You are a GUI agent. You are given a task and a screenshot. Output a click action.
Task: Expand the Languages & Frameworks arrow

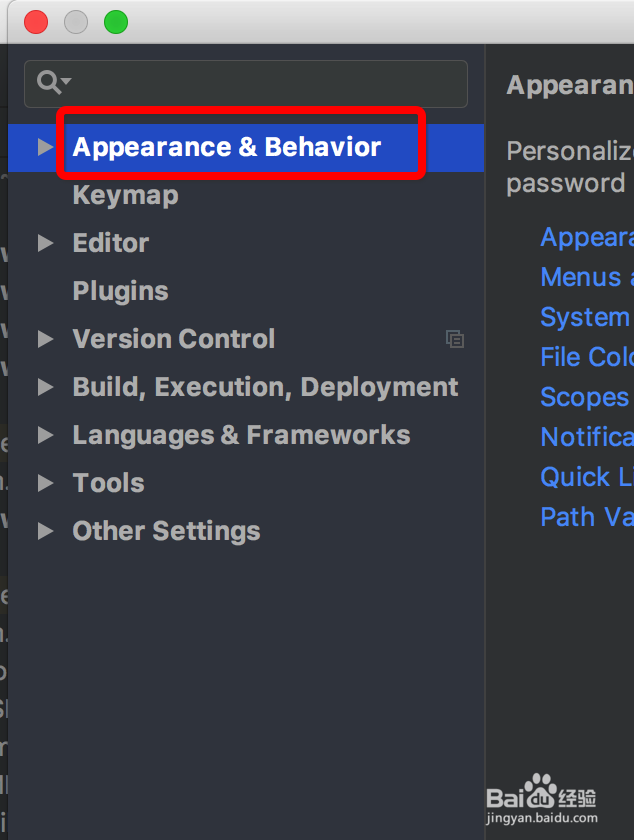click(46, 435)
